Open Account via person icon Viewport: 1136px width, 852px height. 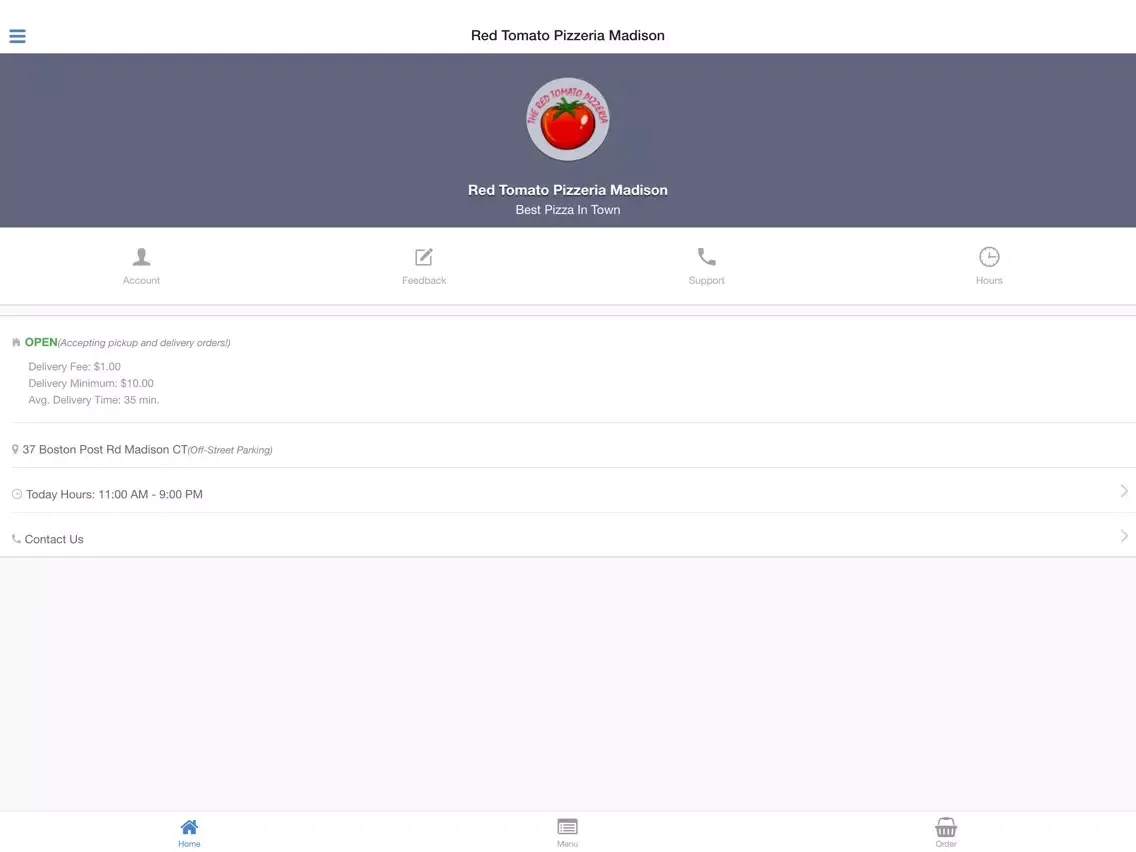pos(141,257)
